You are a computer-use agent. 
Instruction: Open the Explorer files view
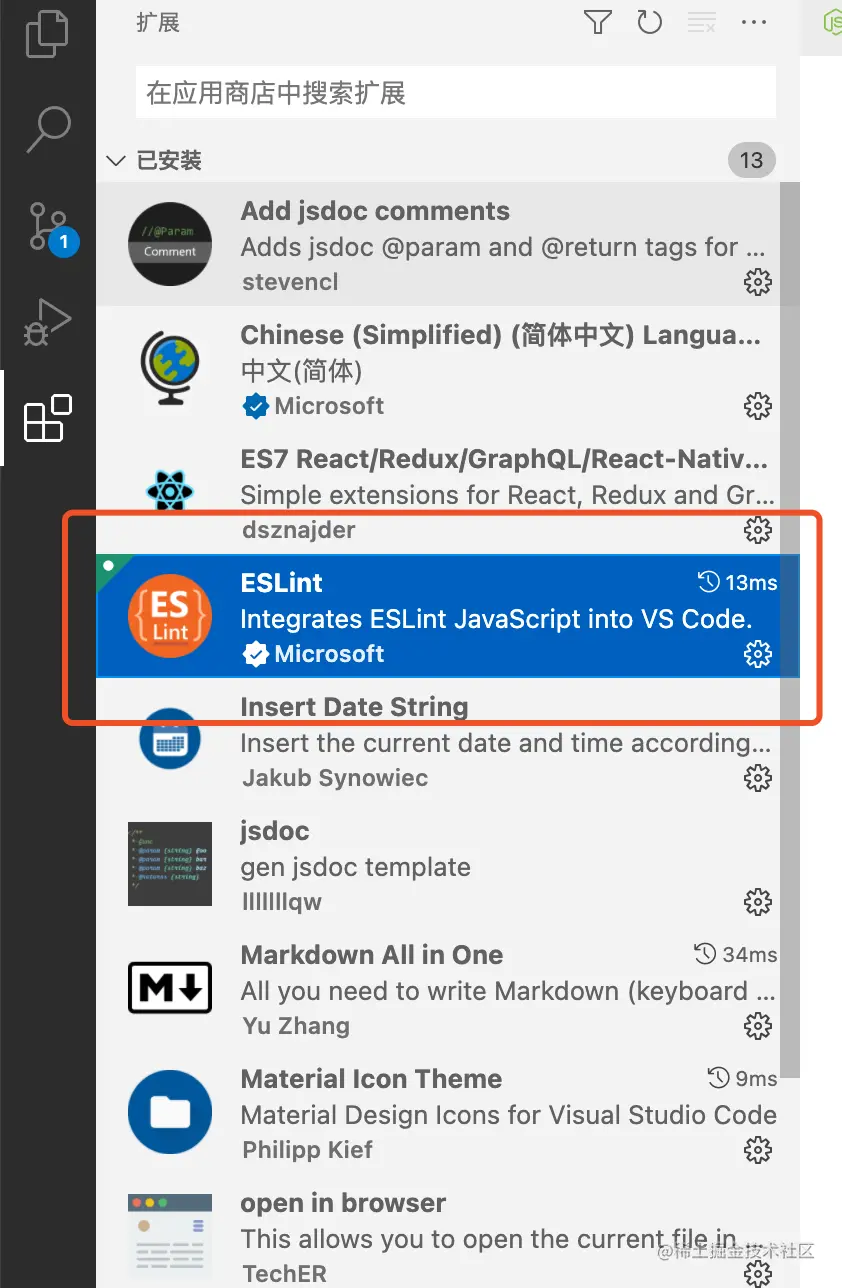click(47, 33)
